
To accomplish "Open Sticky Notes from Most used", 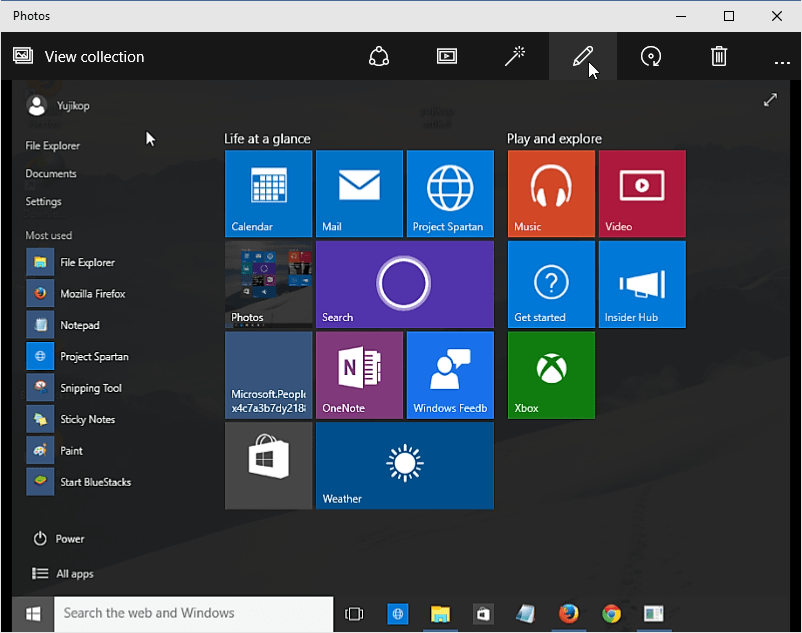I will pos(71,419).
